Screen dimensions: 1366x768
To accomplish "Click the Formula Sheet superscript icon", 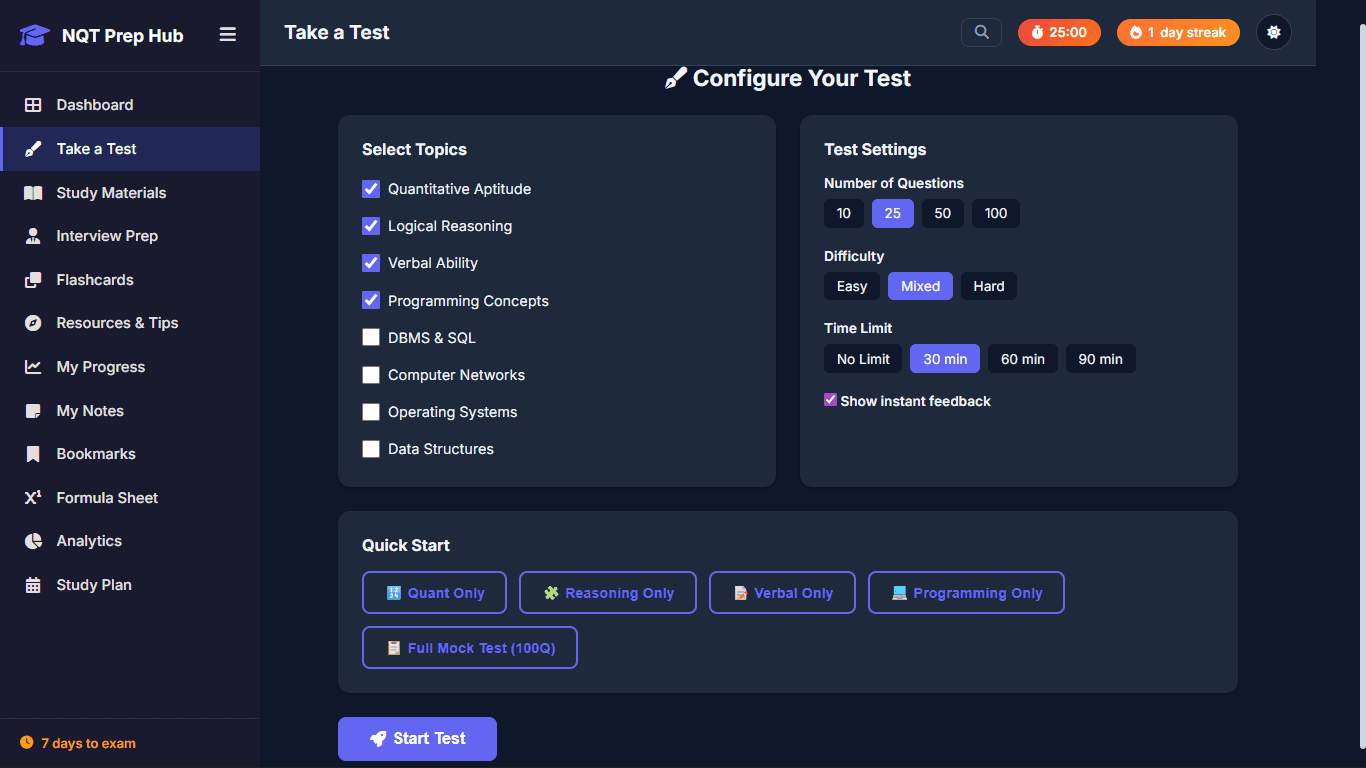I will 33,498.
